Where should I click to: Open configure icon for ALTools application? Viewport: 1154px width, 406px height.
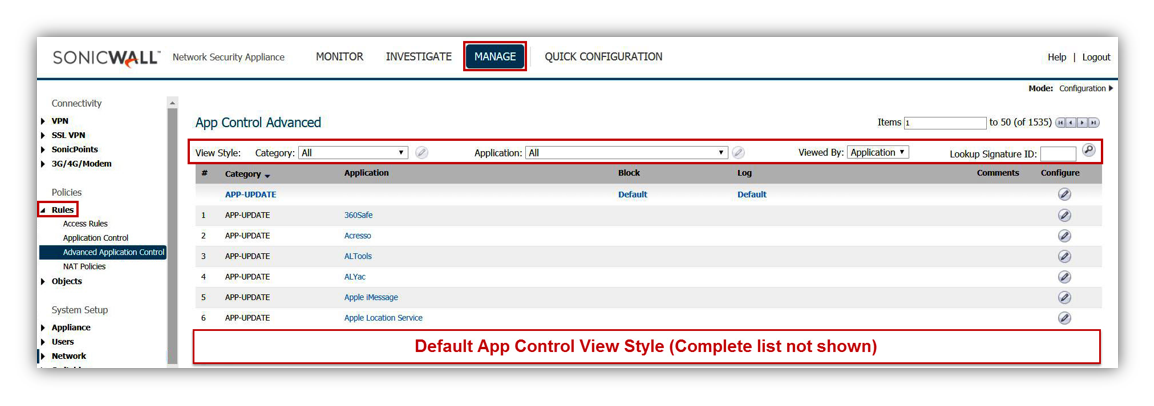[x=1064, y=256]
